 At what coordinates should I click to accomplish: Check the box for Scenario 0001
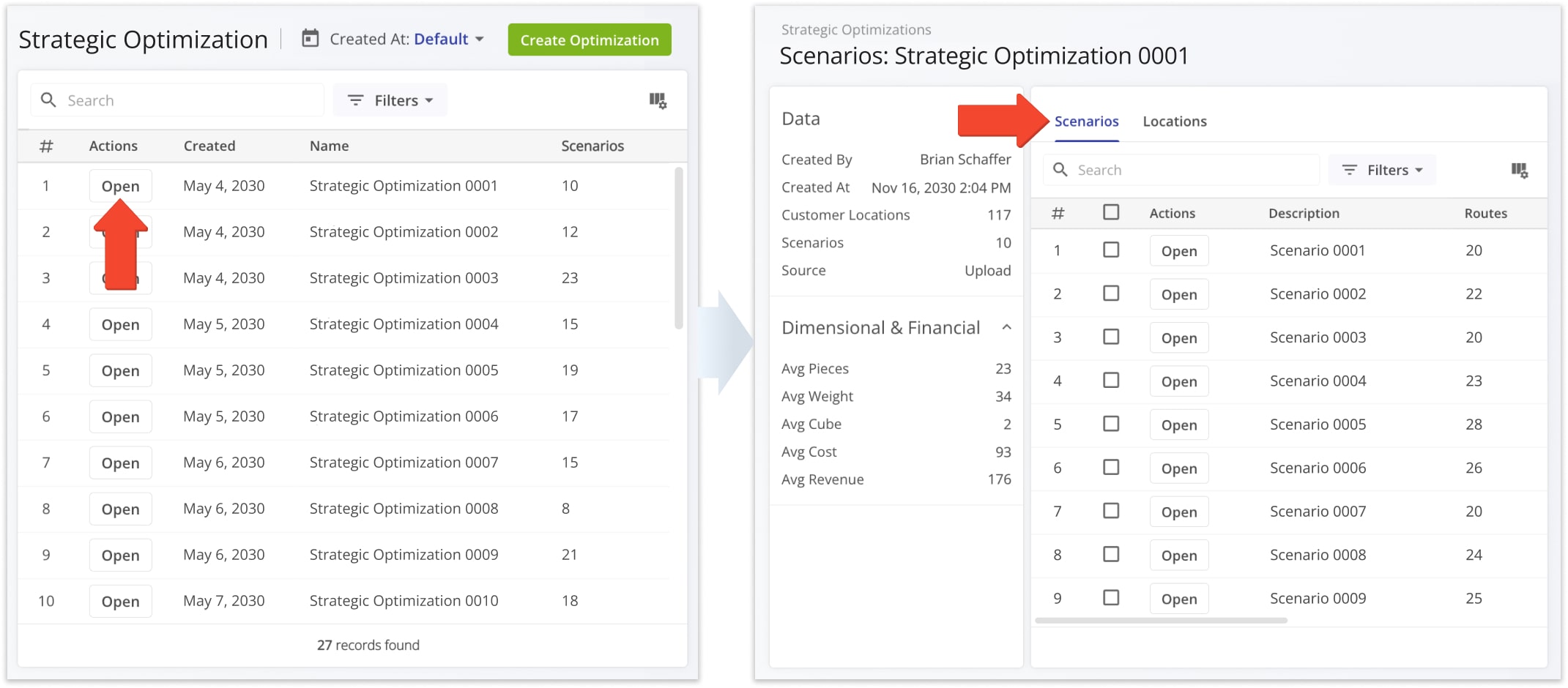coord(1111,250)
